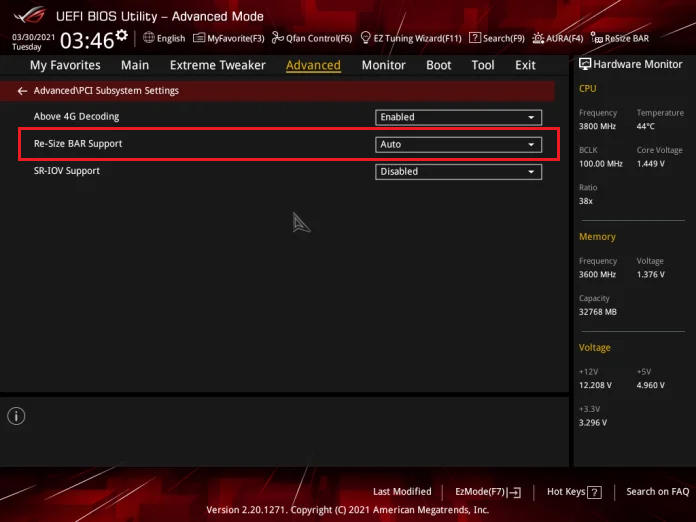The width and height of the screenshot is (696, 522).
Task: Toggle ReSize BAR from the top toolbar
Action: click(x=620, y=38)
